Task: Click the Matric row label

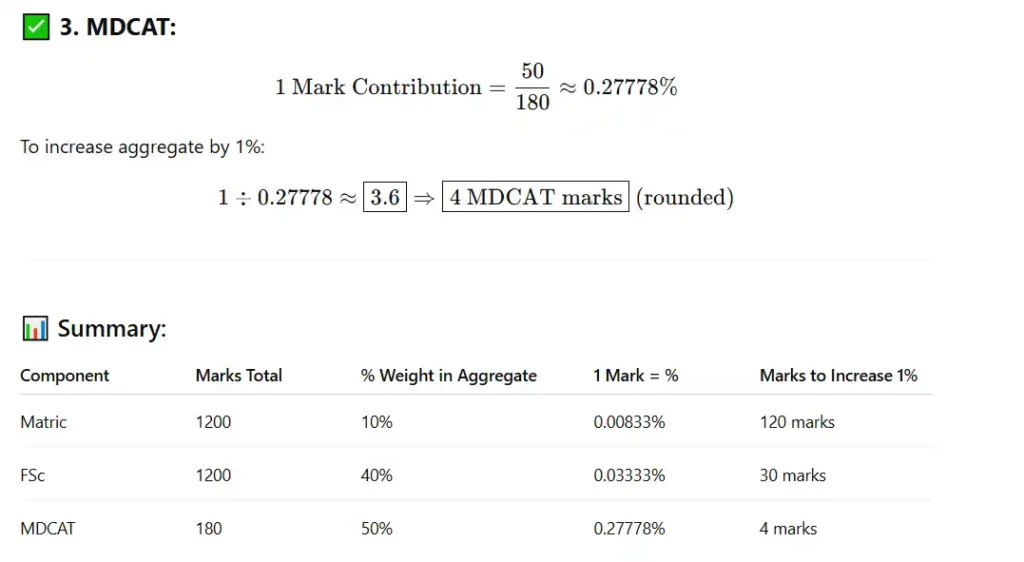Action: coord(44,422)
